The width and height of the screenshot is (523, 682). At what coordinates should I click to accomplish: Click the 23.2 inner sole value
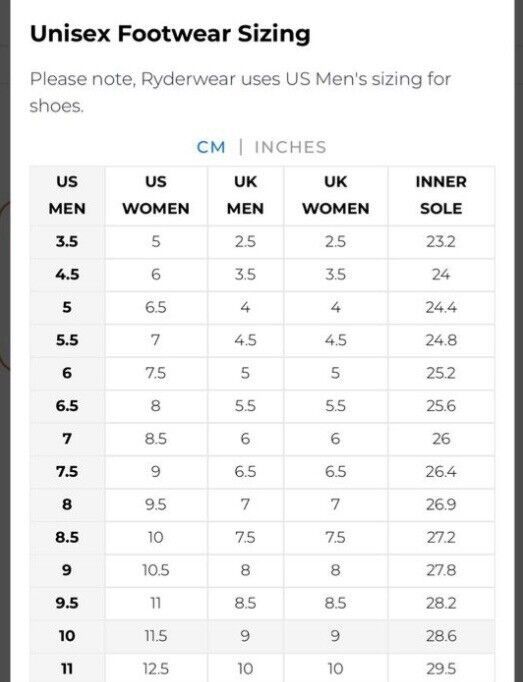(x=441, y=242)
